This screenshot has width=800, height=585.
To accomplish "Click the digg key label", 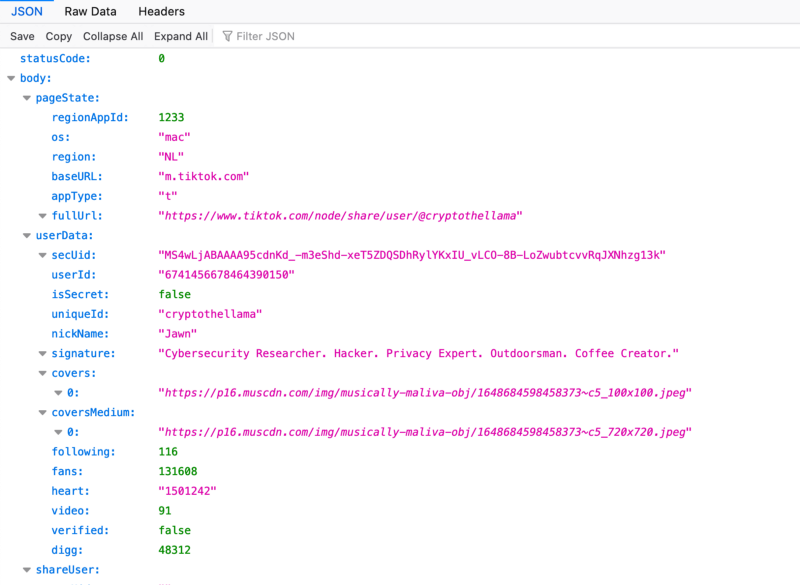I will (67, 550).
